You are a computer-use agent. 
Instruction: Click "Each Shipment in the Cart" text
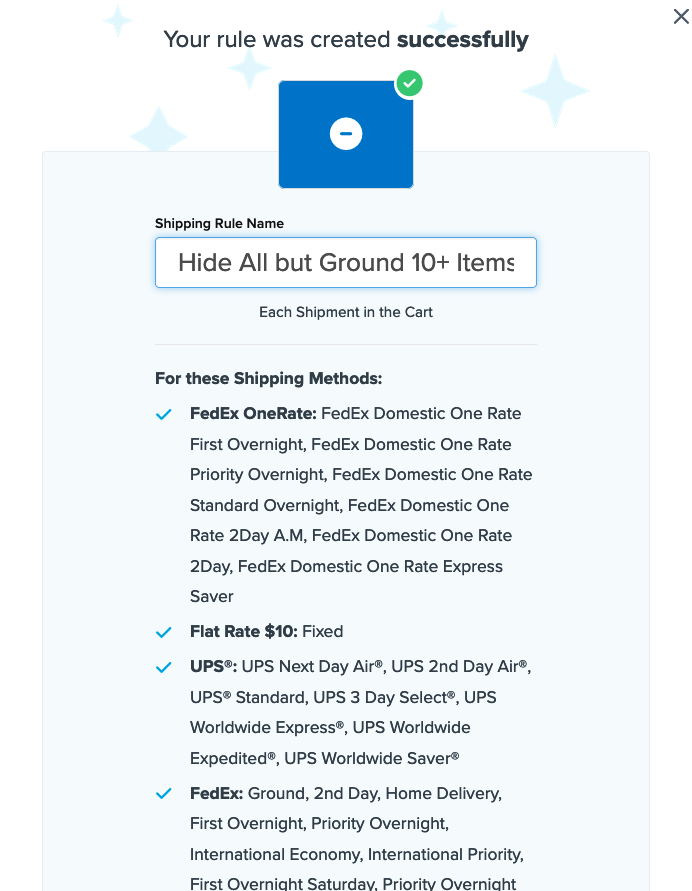[x=346, y=312]
